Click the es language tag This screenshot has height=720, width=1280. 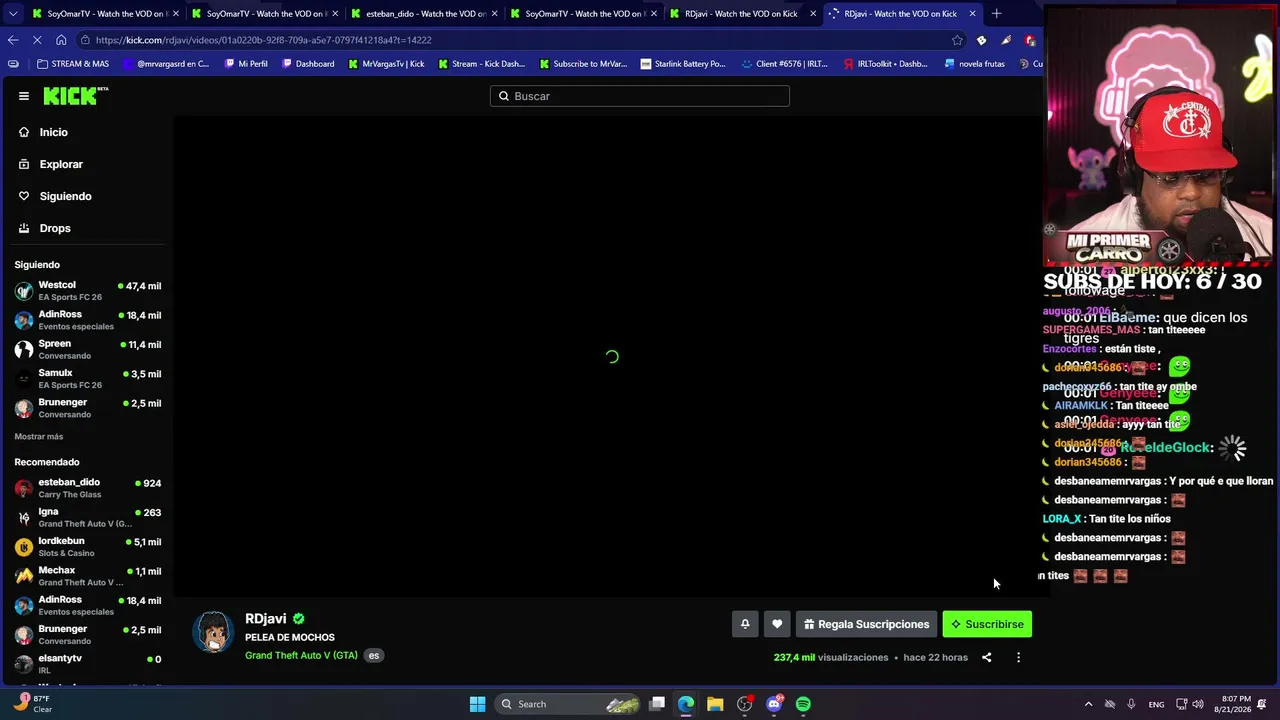(x=374, y=656)
